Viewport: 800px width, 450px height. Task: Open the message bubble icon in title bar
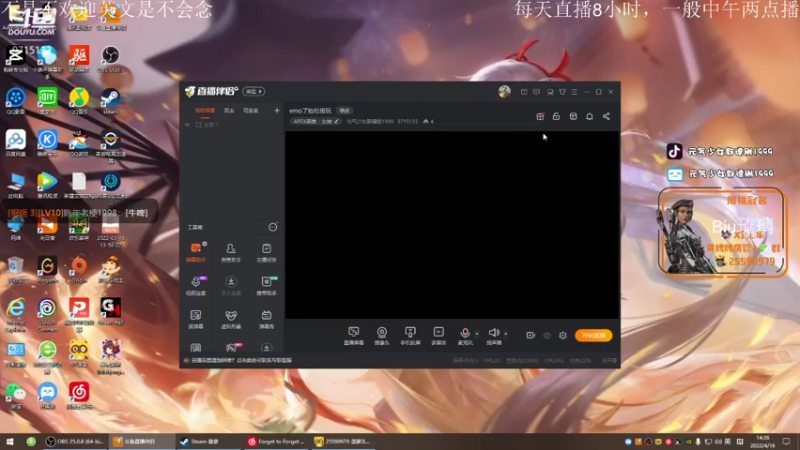(536, 92)
